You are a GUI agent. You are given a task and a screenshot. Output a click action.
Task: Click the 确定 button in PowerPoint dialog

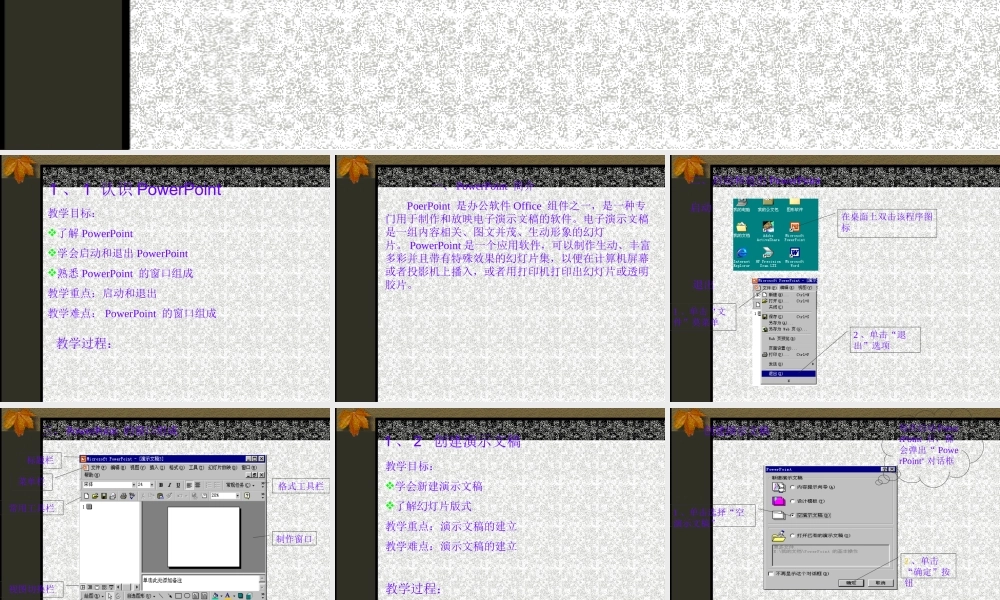pyautogui.click(x=851, y=583)
